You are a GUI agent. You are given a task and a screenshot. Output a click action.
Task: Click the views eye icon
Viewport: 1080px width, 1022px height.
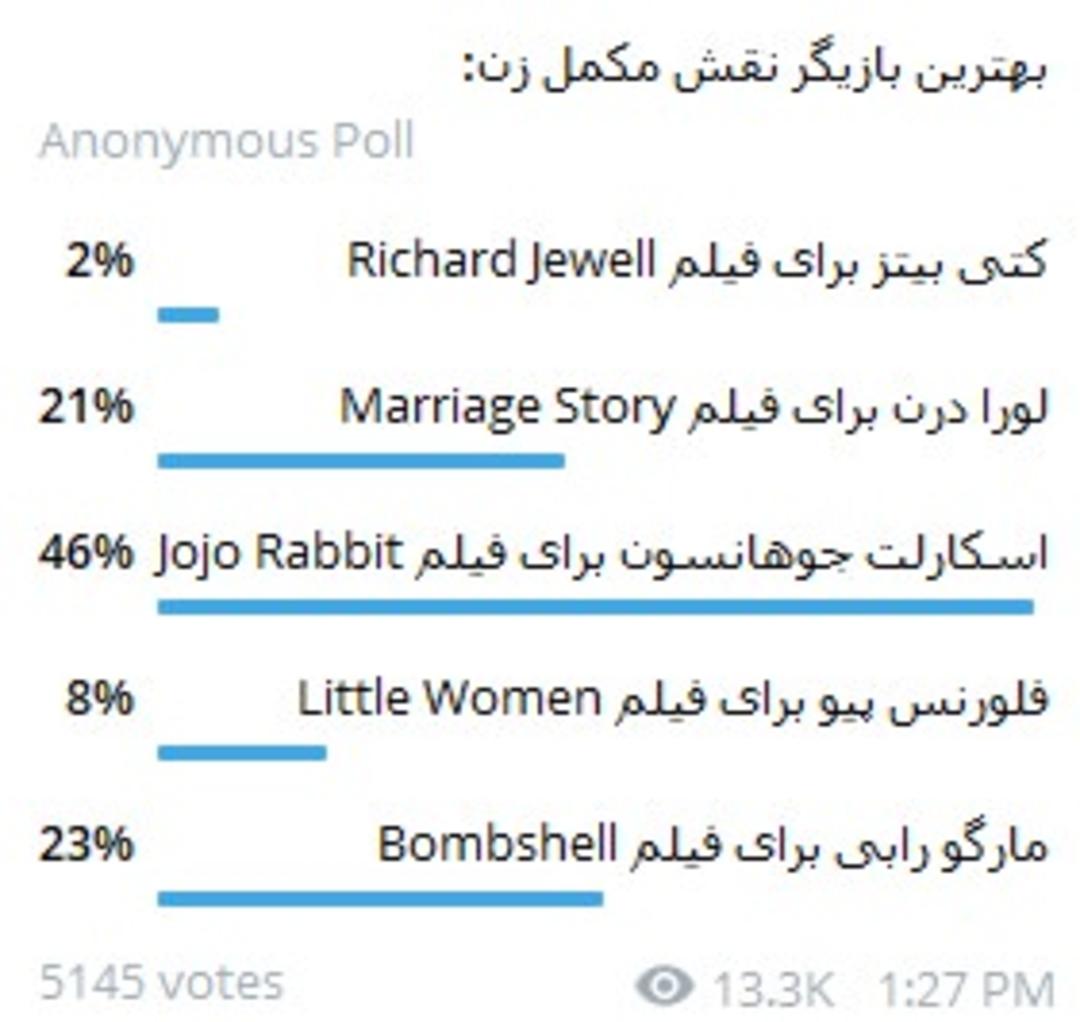[x=664, y=986]
